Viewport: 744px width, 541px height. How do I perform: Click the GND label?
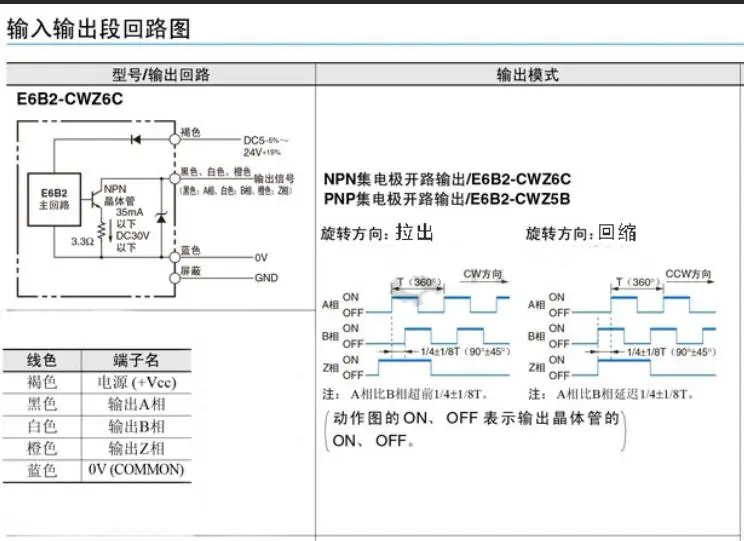coord(266,278)
